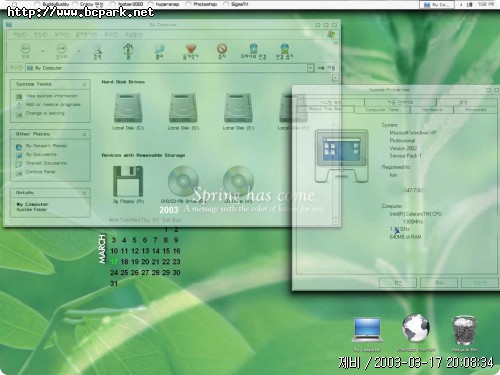This screenshot has height=375, width=500.
Task: Click the Go arrow beside address bar
Action: (x=326, y=68)
